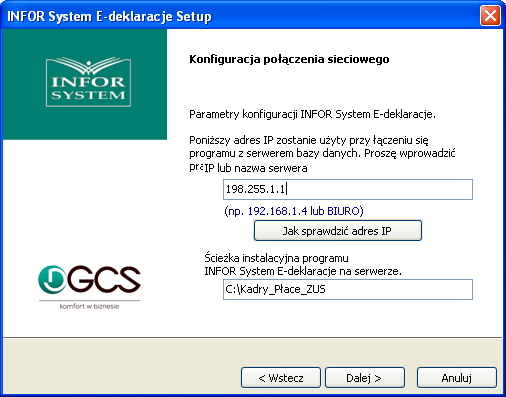Click the green circular GCS emblem

click(x=52, y=279)
